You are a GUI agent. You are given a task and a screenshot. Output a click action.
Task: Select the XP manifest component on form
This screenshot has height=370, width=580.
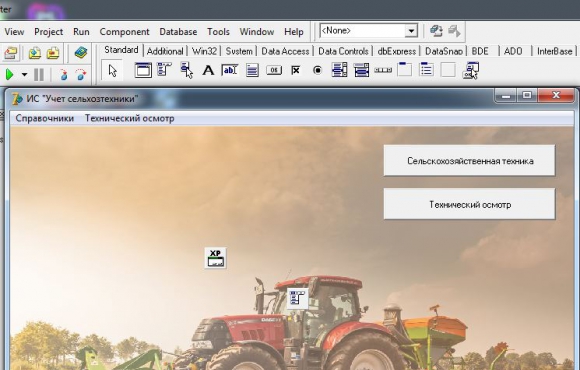[216, 258]
